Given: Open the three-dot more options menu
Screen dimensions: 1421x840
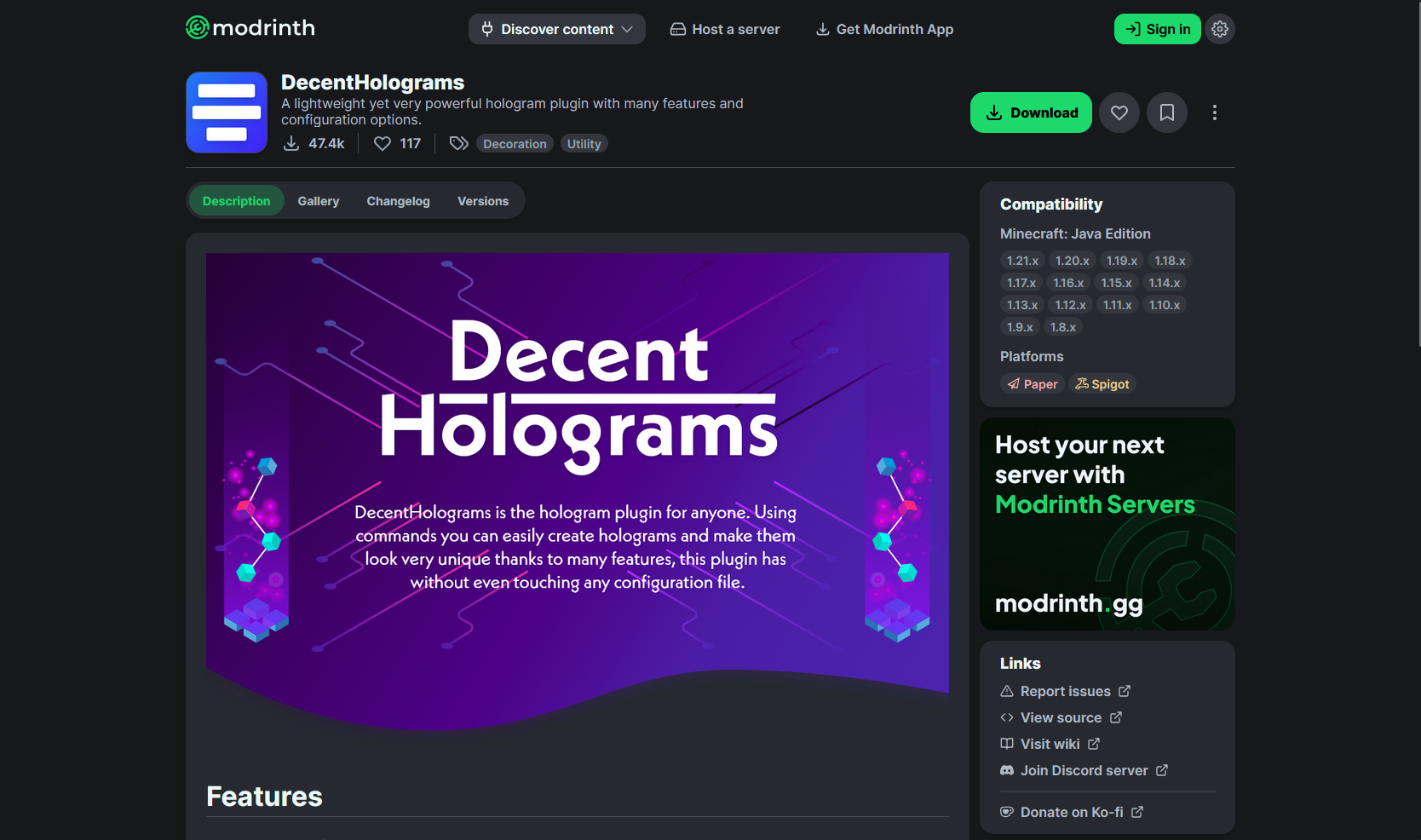Looking at the screenshot, I should [x=1215, y=112].
